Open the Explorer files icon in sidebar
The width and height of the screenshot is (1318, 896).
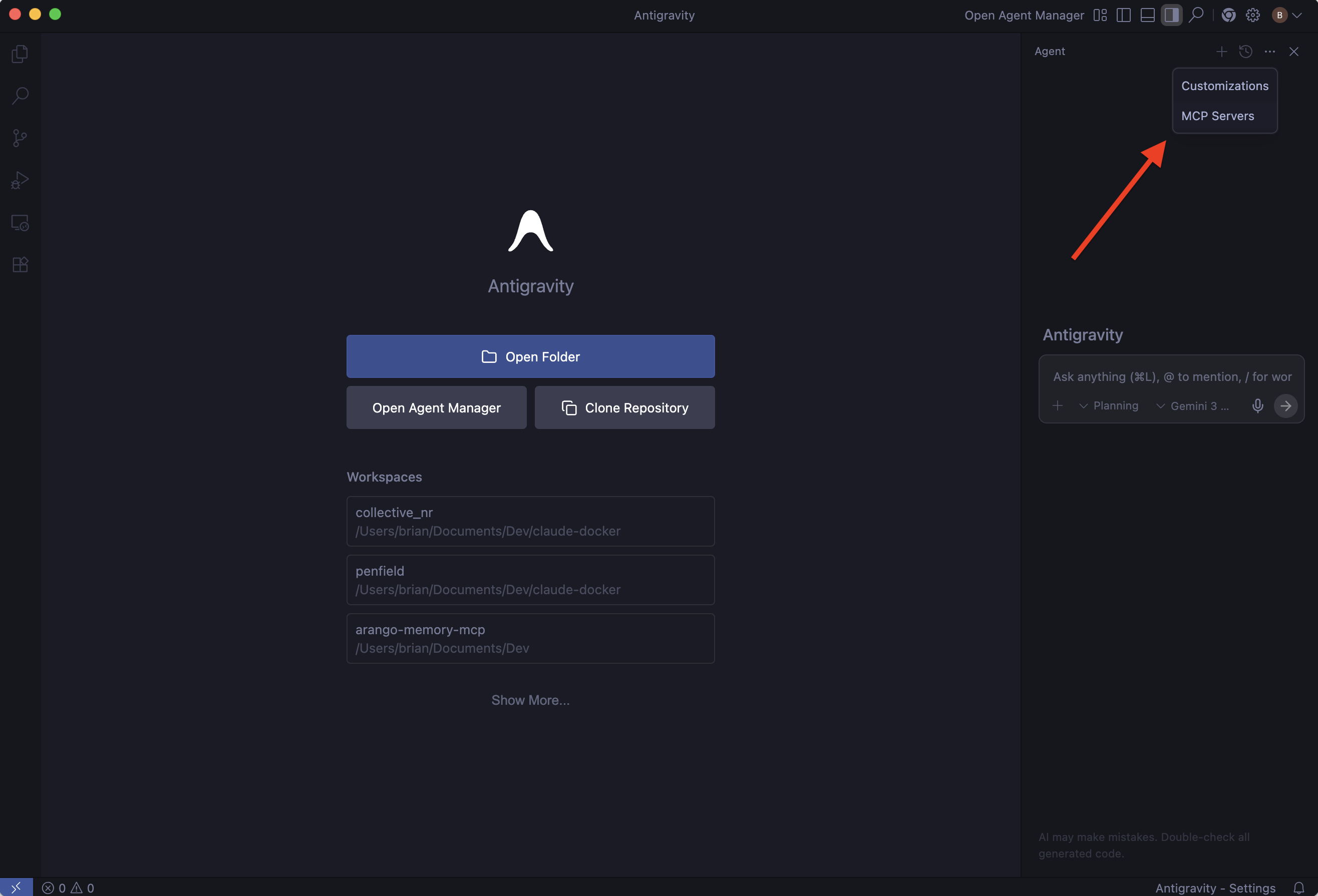[20, 54]
